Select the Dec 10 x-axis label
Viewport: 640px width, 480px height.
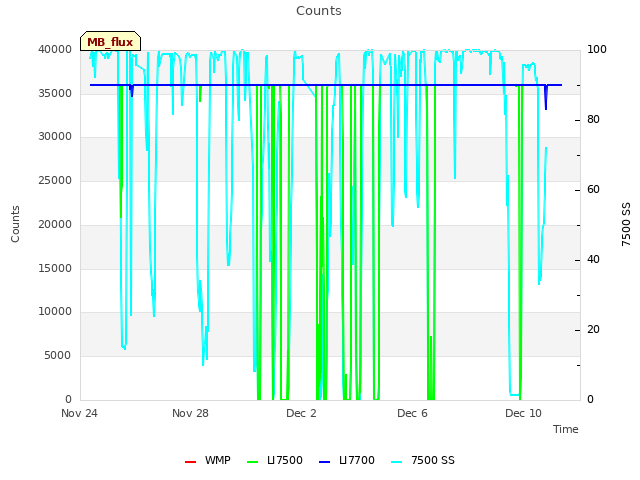523,413
